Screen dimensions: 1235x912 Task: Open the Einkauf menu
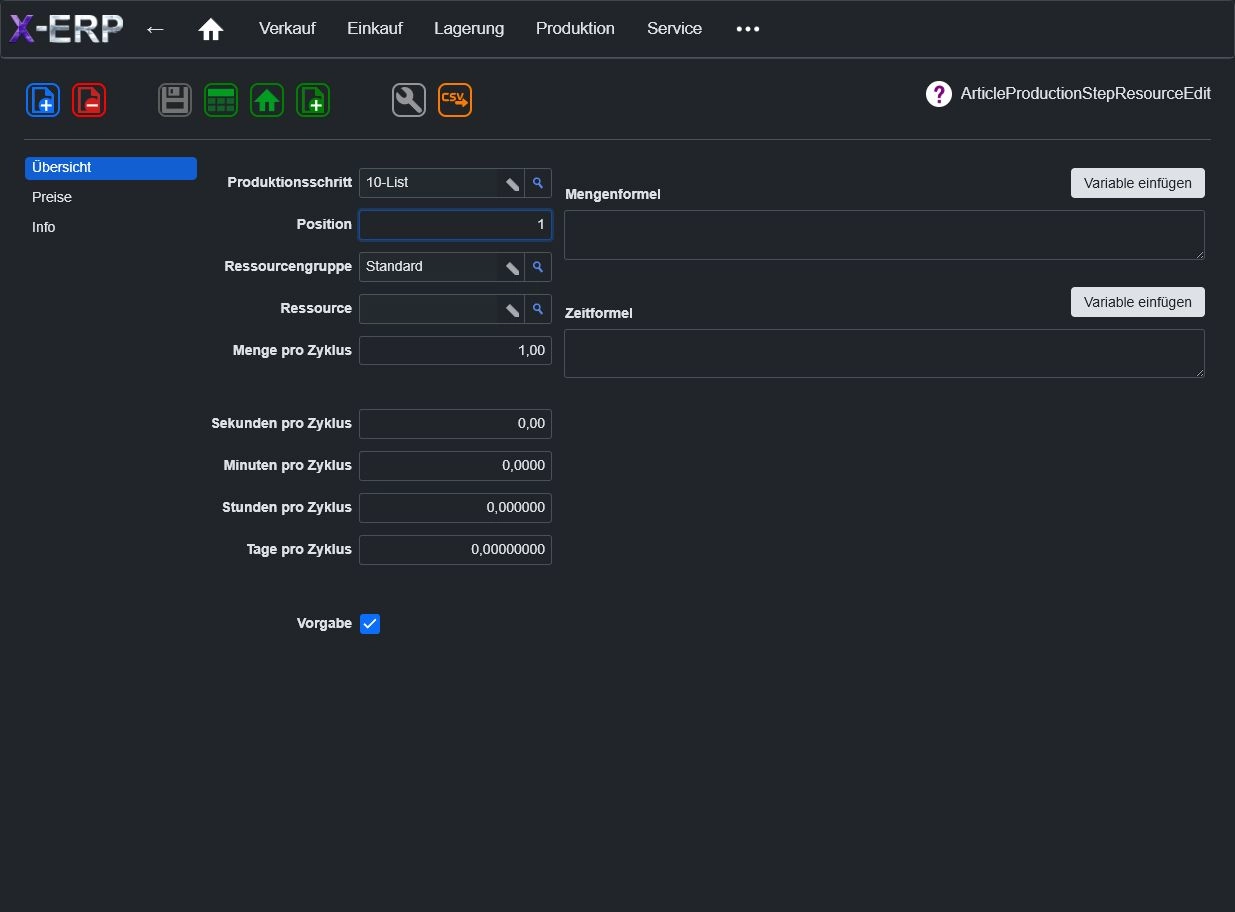click(x=375, y=29)
